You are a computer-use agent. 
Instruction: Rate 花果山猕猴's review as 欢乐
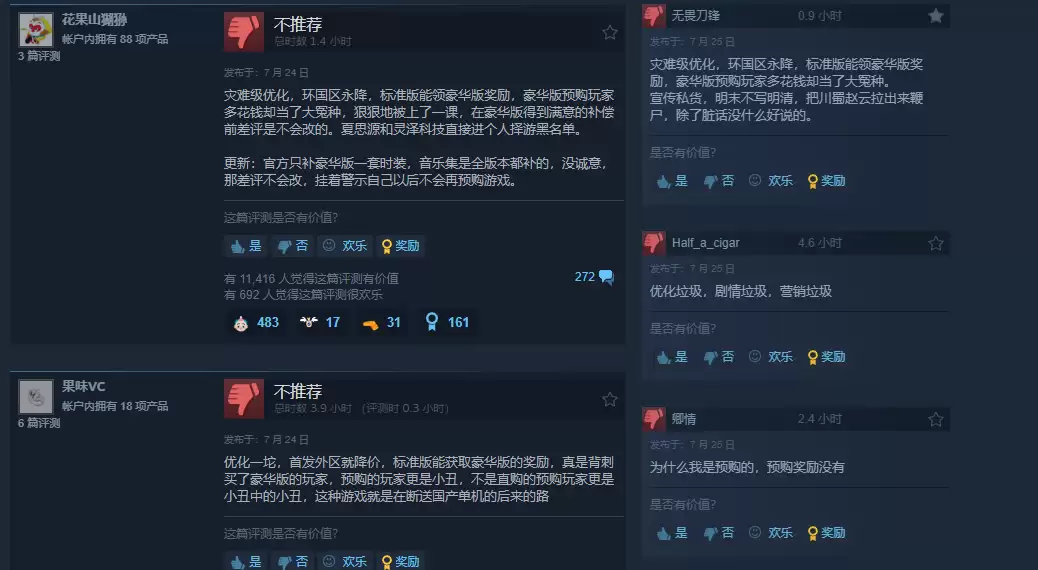344,246
